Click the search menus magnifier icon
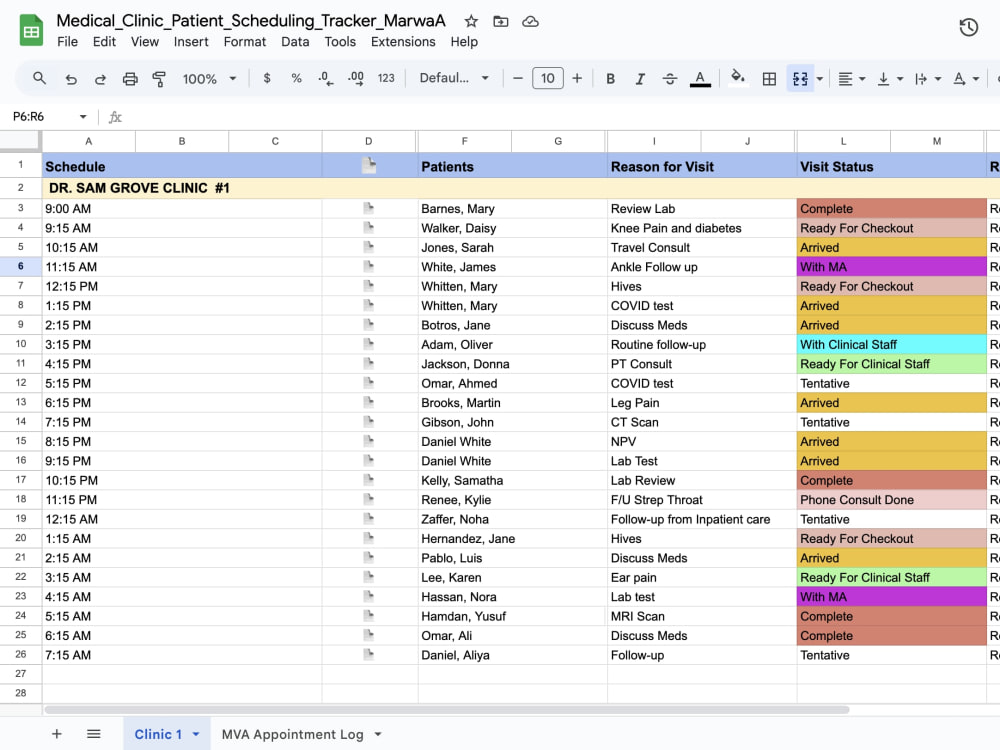1000x750 pixels. pyautogui.click(x=40, y=78)
